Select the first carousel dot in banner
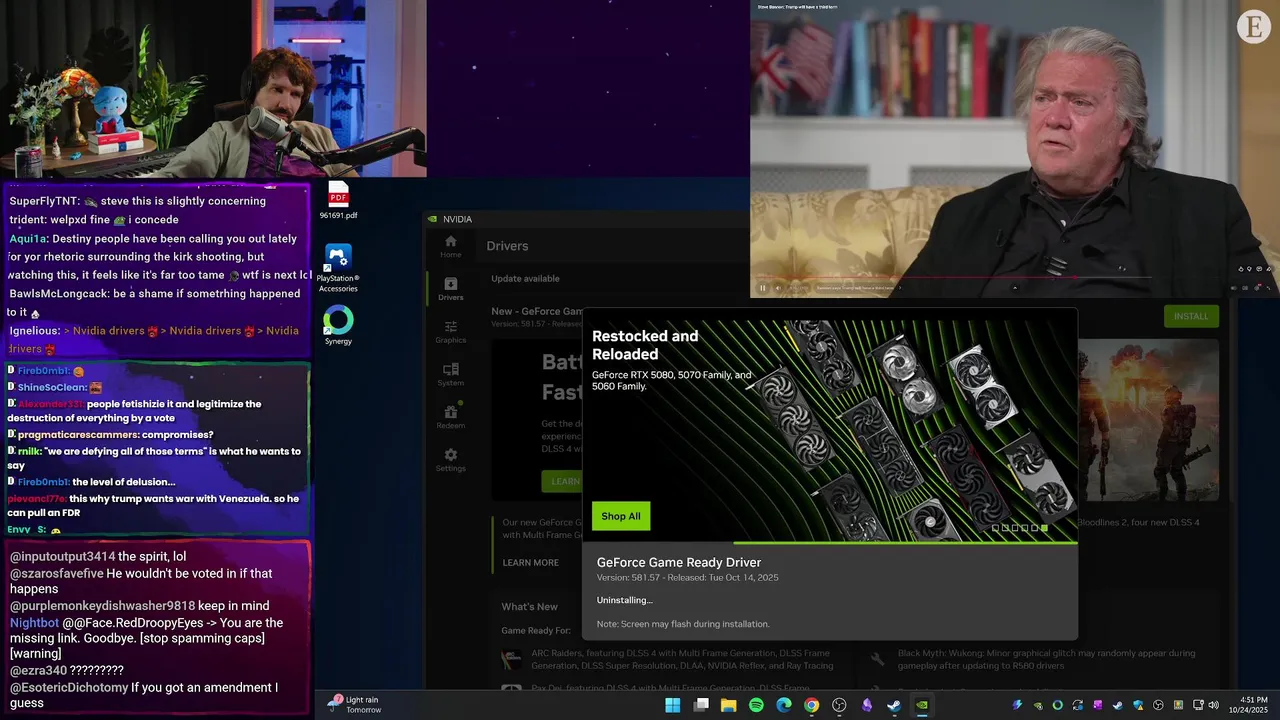 tap(995, 528)
